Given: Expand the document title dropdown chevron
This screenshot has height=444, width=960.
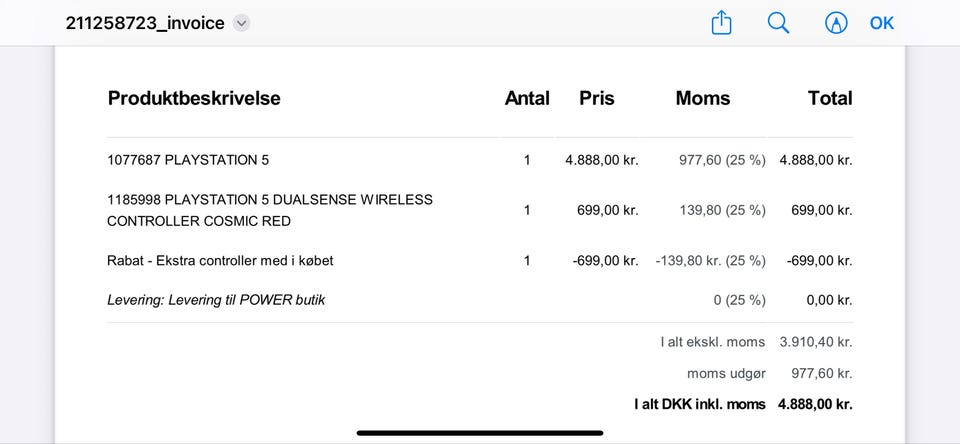Looking at the screenshot, I should click(x=241, y=23).
